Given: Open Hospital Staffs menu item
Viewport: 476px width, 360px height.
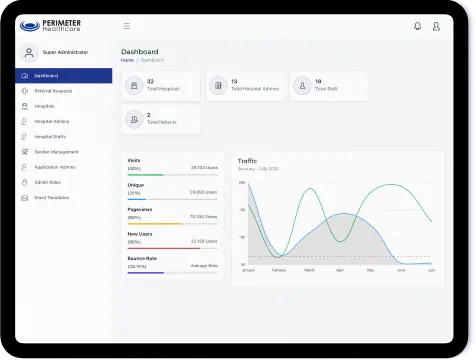Looking at the screenshot, I should pos(64,137).
